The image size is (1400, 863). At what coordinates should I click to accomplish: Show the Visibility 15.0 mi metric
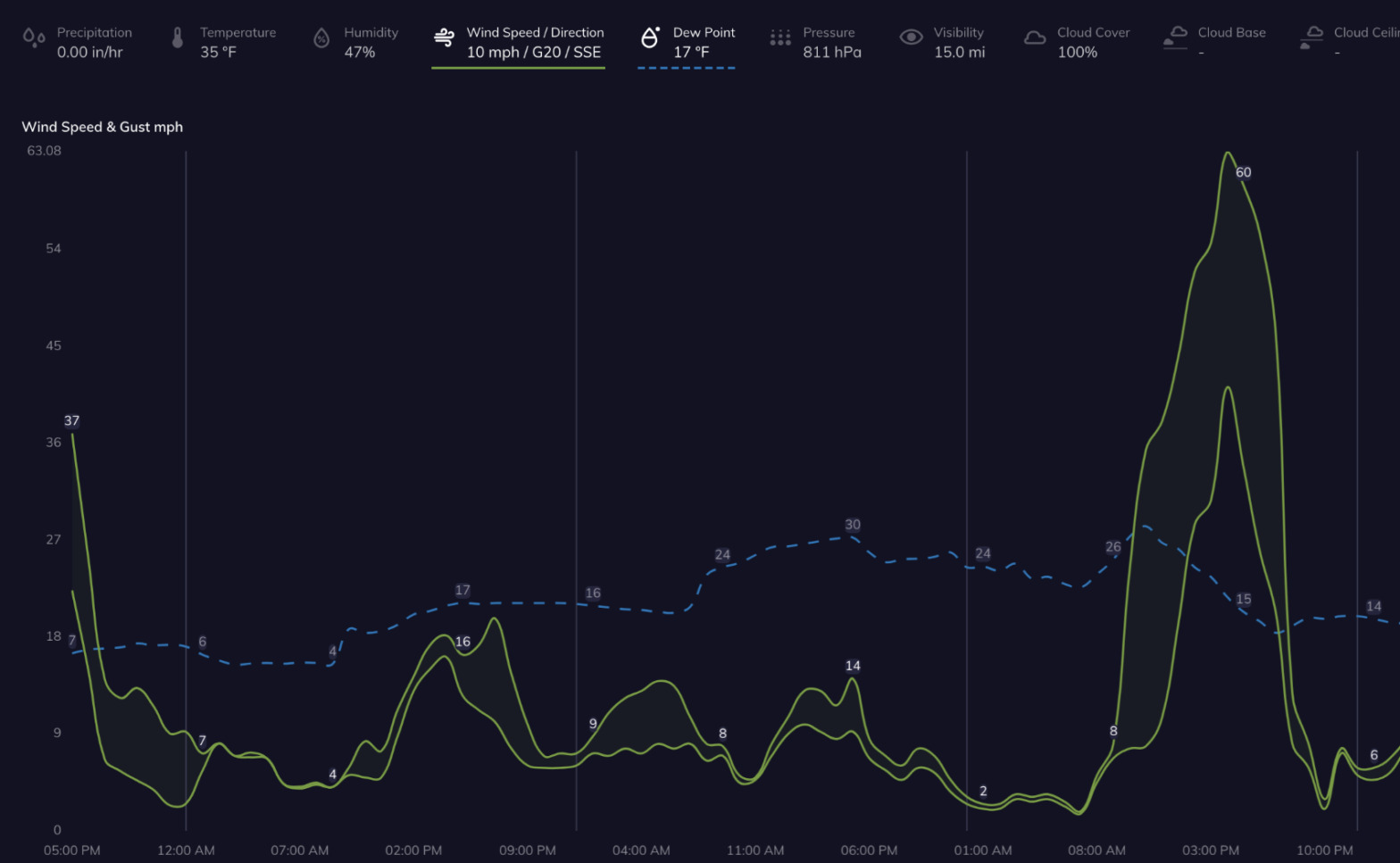959,42
